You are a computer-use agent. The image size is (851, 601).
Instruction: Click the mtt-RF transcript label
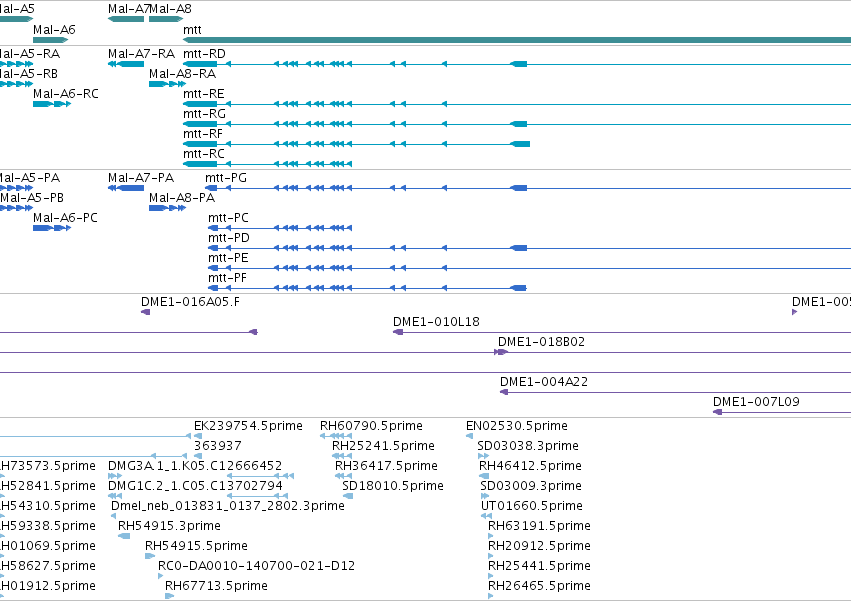[203, 134]
